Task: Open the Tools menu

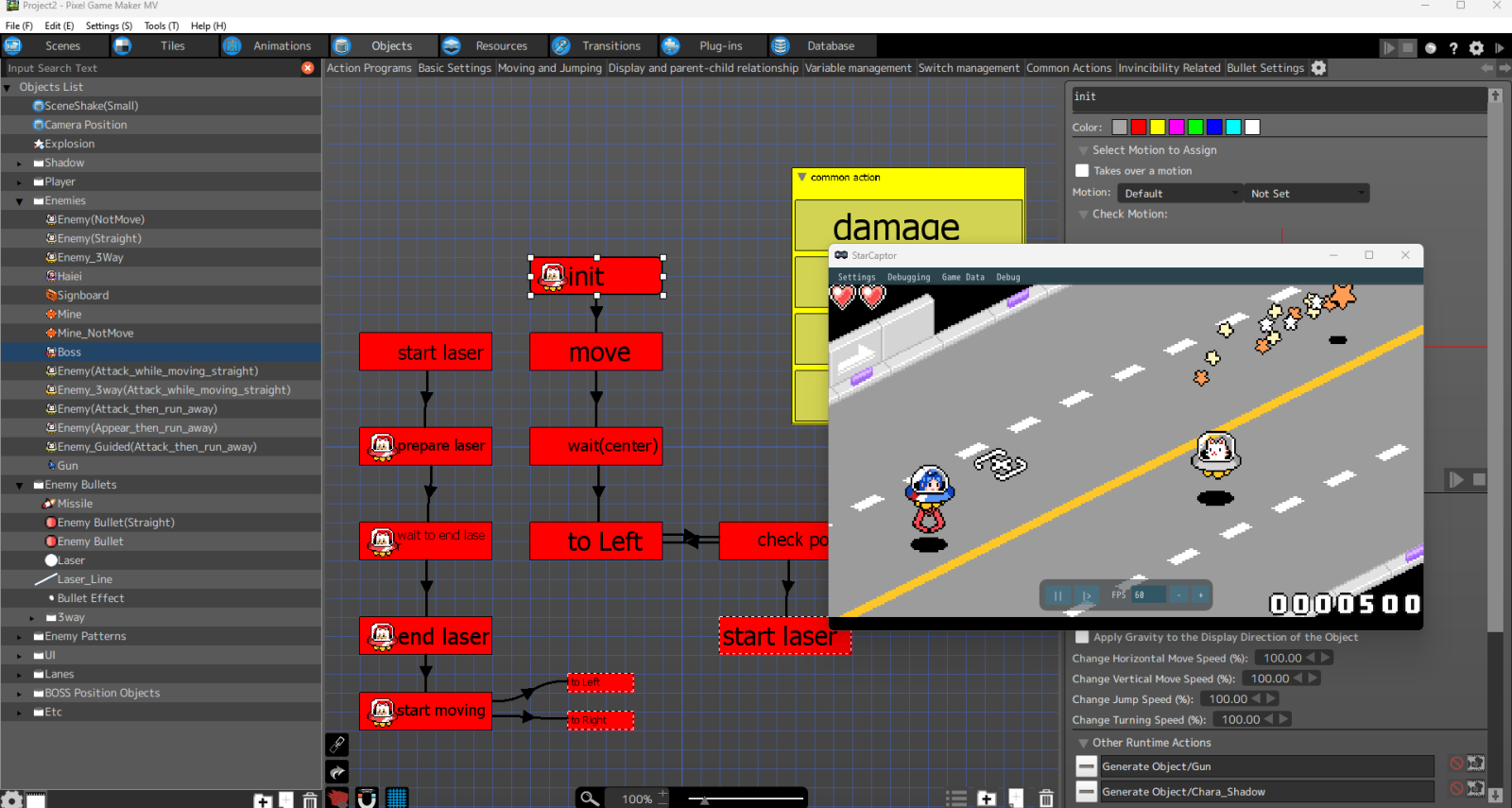Action: (161, 26)
